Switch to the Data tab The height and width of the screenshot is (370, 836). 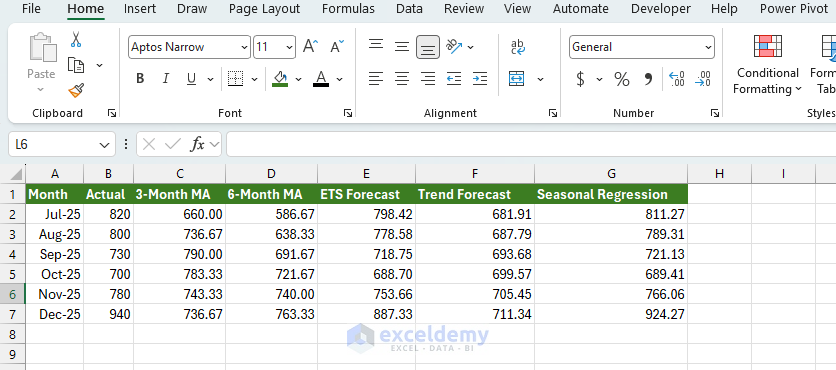tap(409, 9)
